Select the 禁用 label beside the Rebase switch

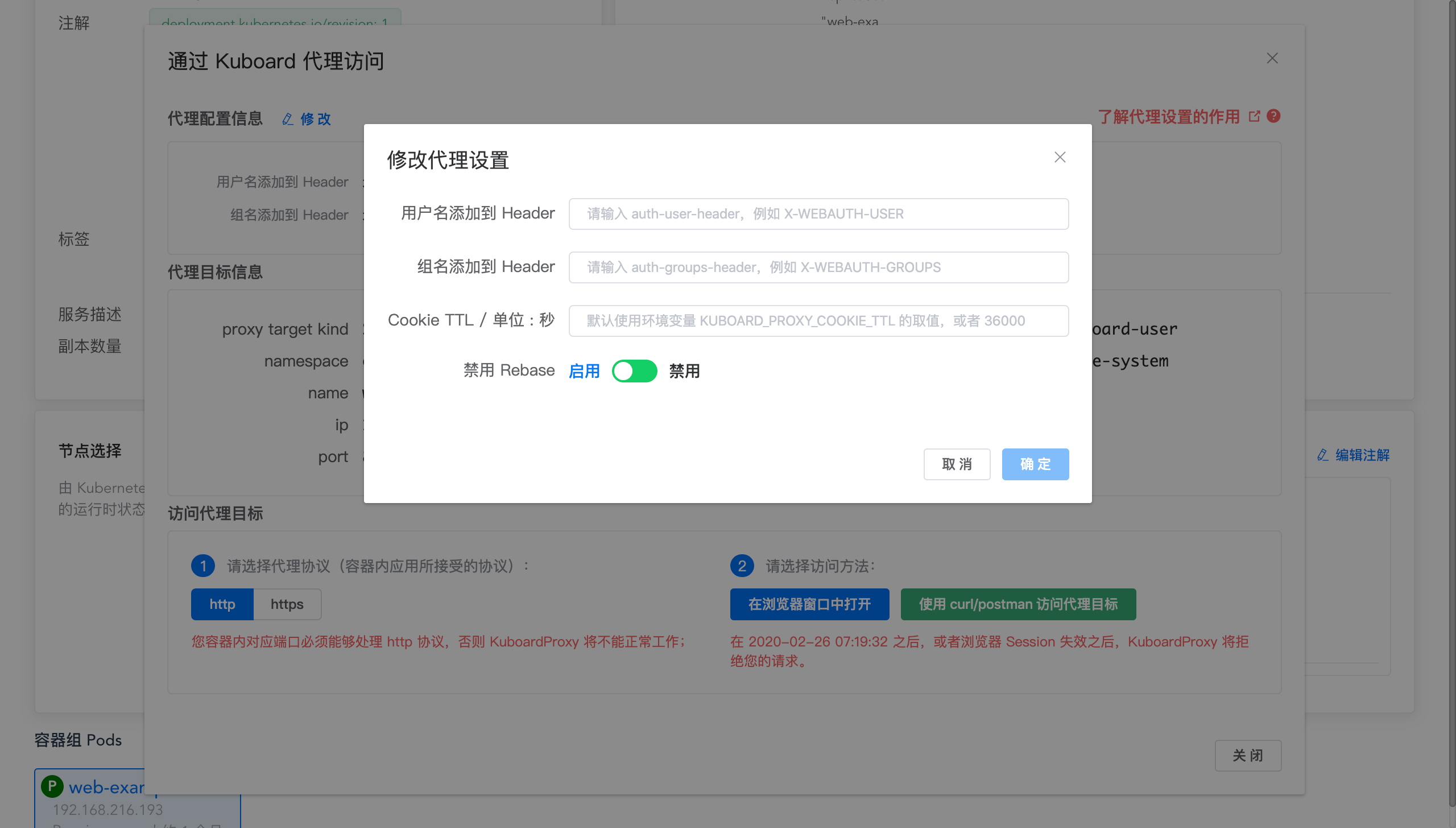click(684, 371)
